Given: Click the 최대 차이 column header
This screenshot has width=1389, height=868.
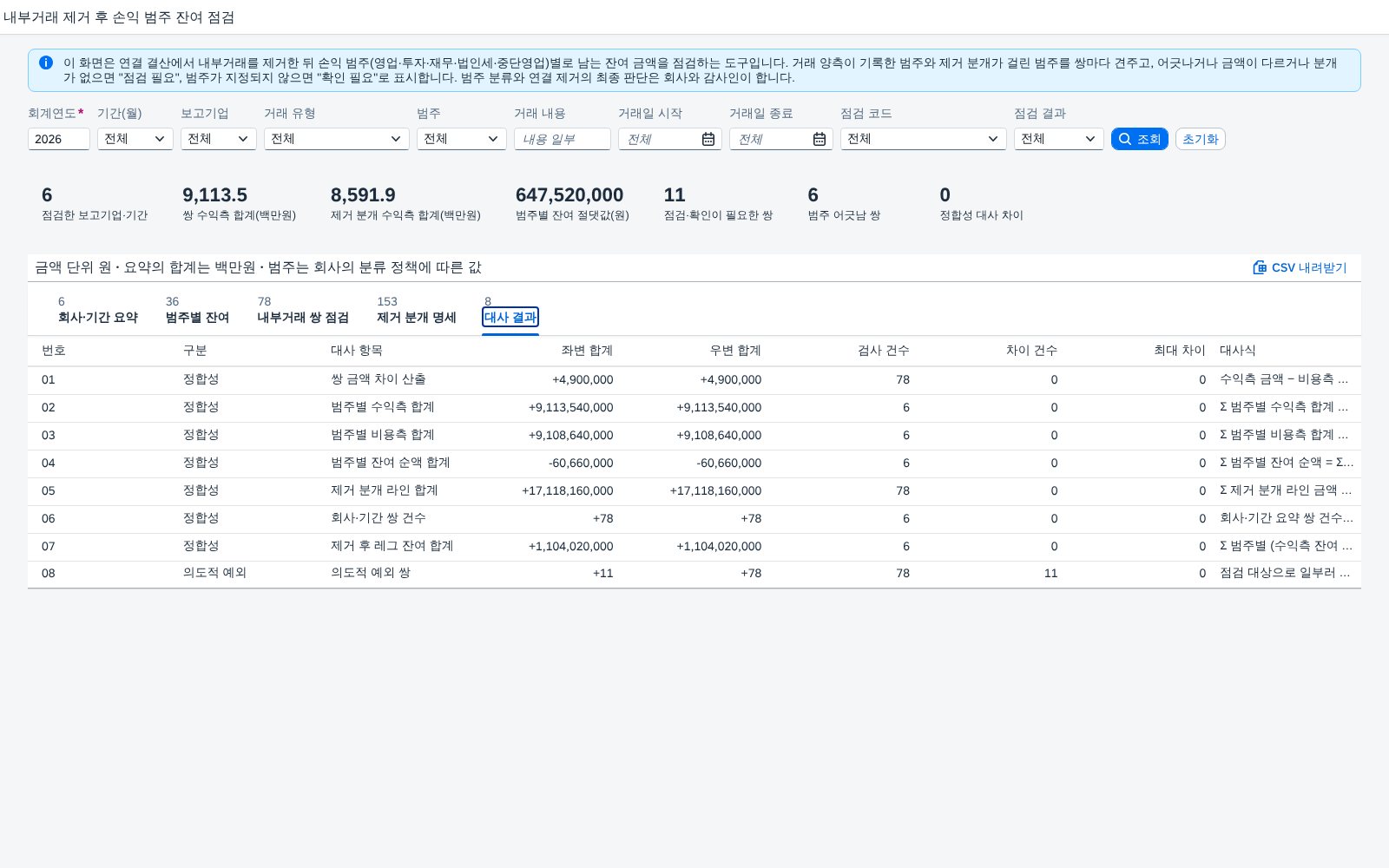Looking at the screenshot, I should click(1180, 351).
